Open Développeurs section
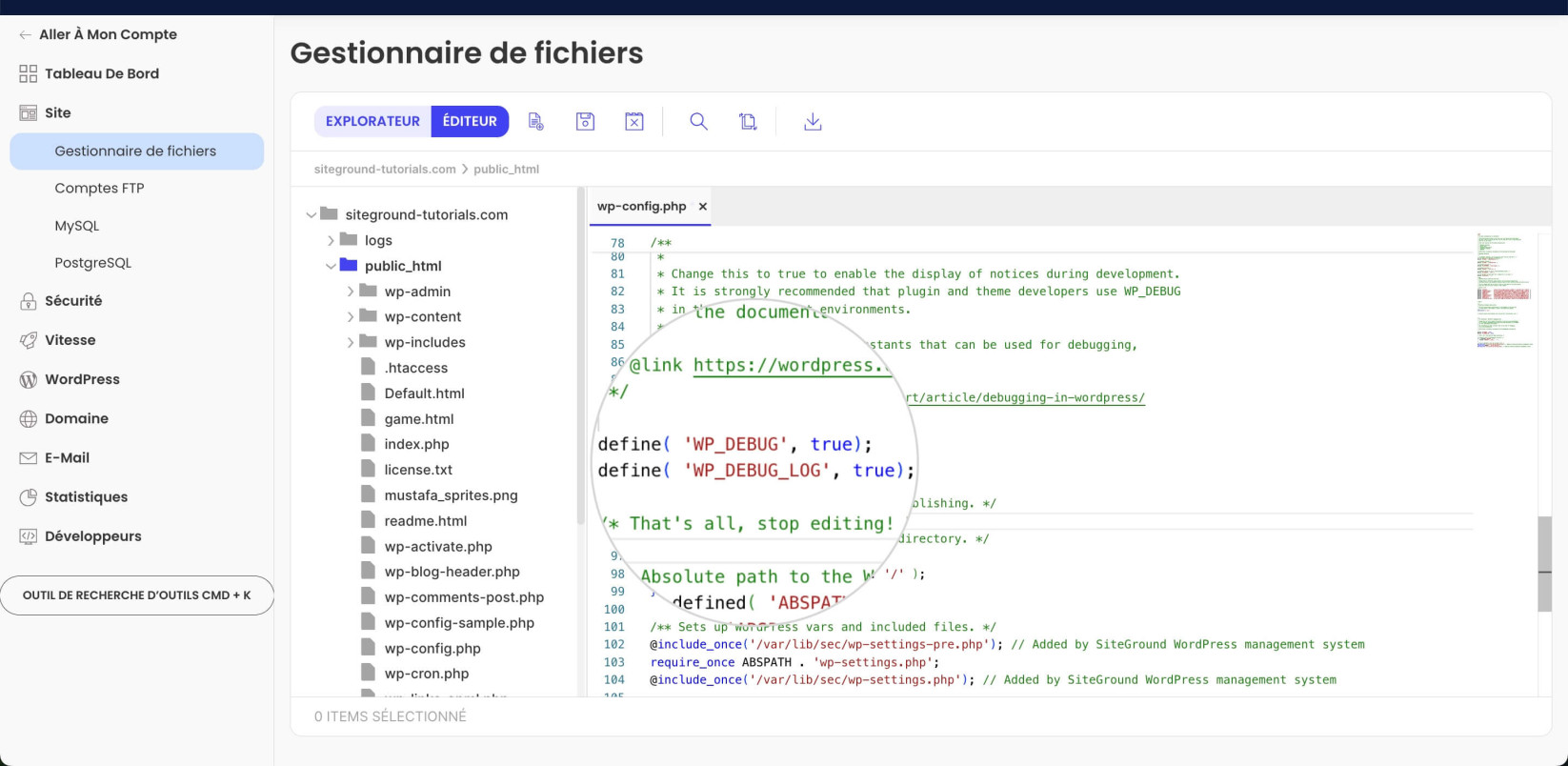 point(92,536)
